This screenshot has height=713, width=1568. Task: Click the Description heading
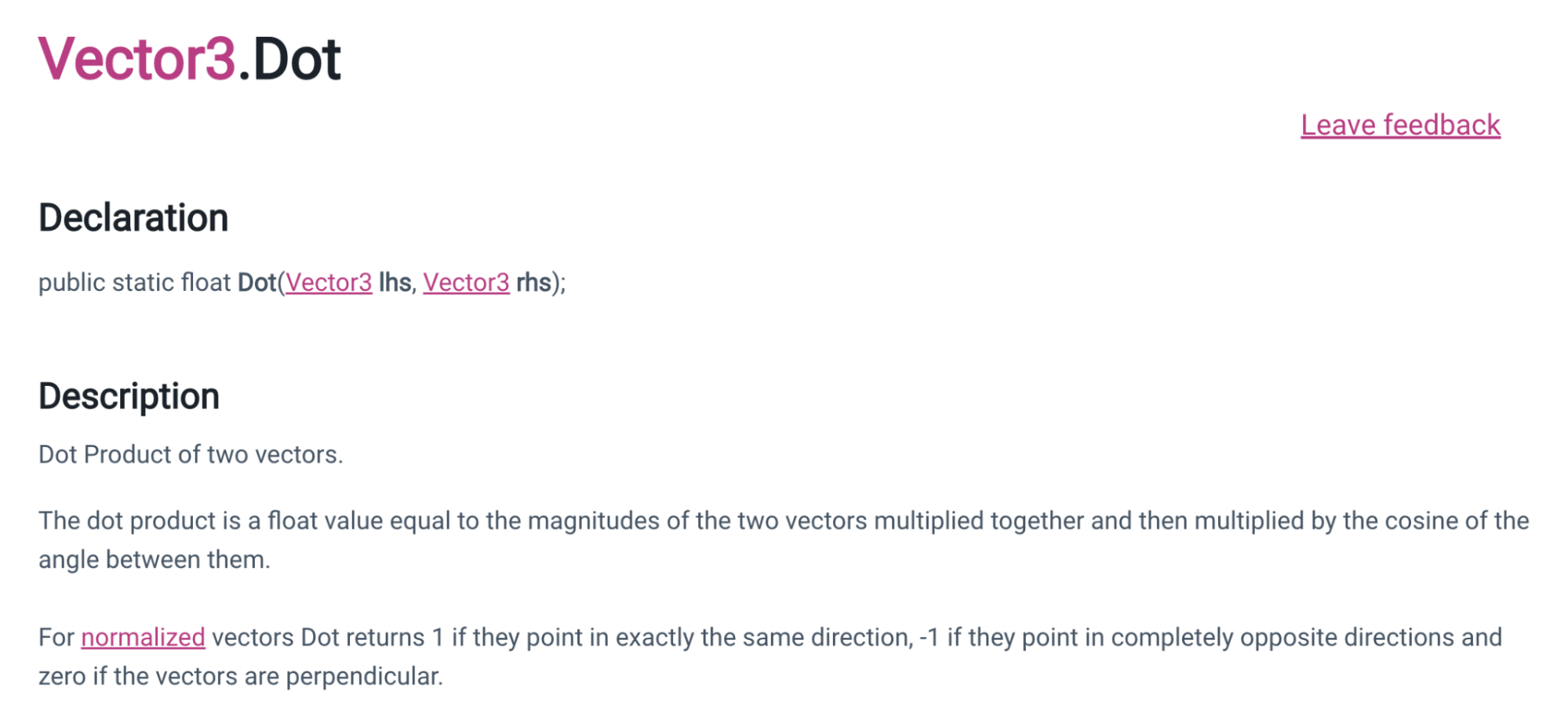pos(129,396)
